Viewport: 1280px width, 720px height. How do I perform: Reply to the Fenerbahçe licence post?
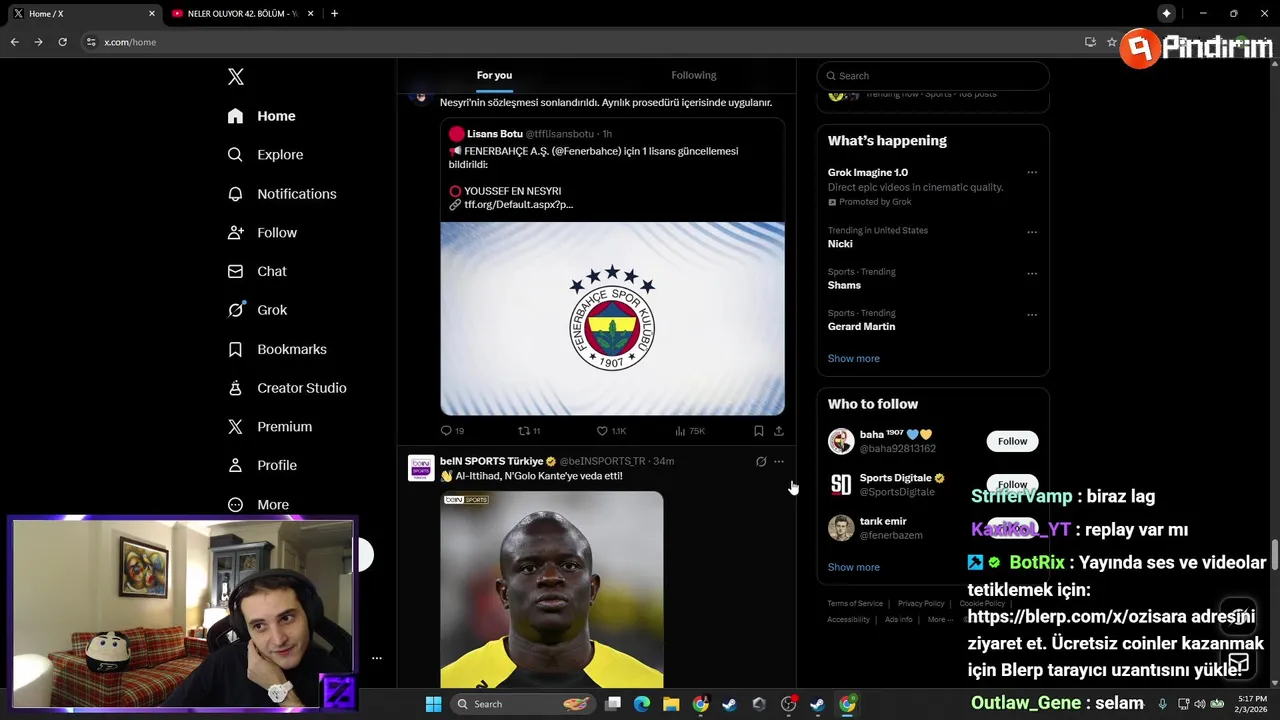tap(452, 431)
